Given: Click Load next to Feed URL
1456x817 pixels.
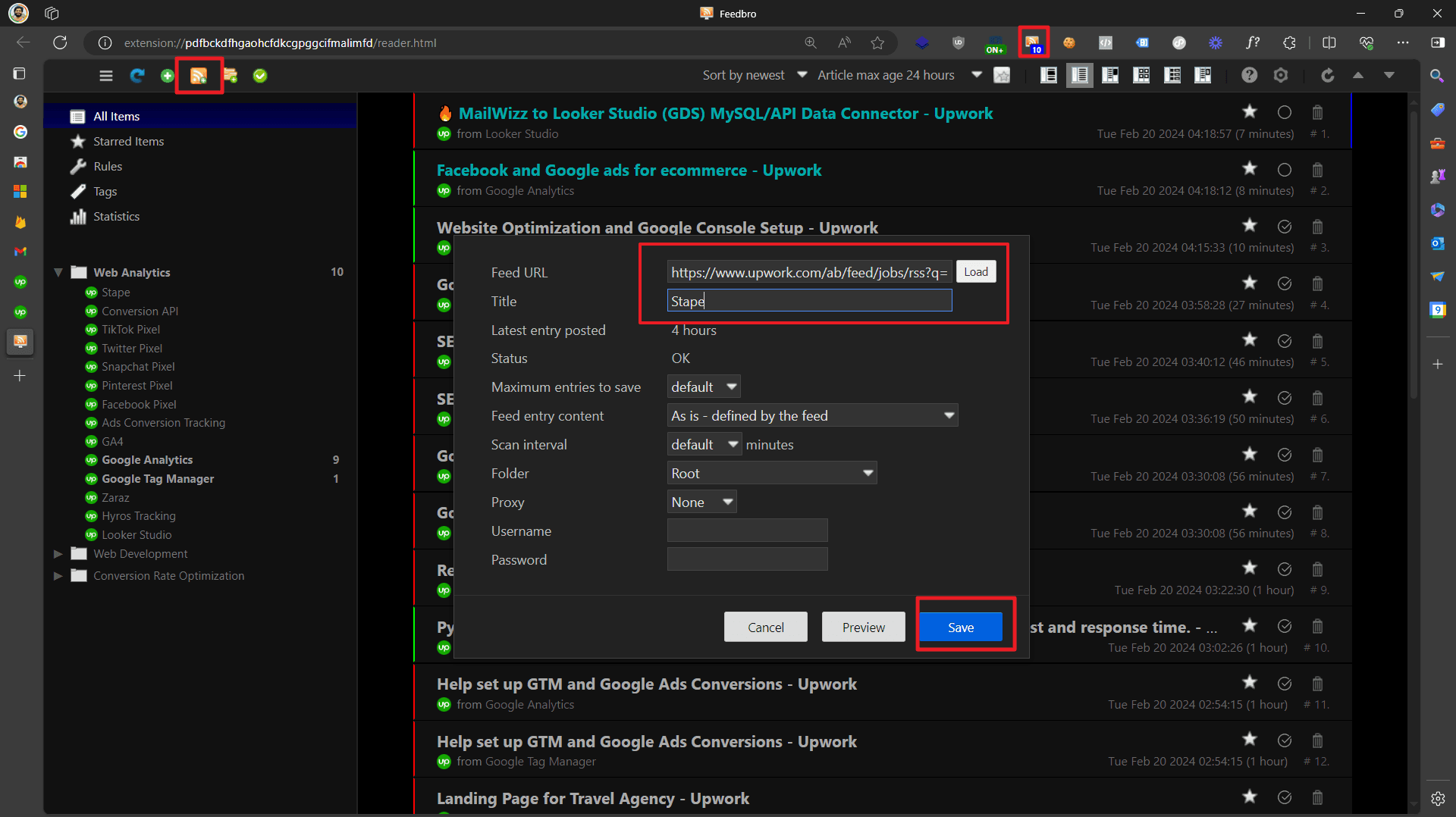Looking at the screenshot, I should (976, 272).
